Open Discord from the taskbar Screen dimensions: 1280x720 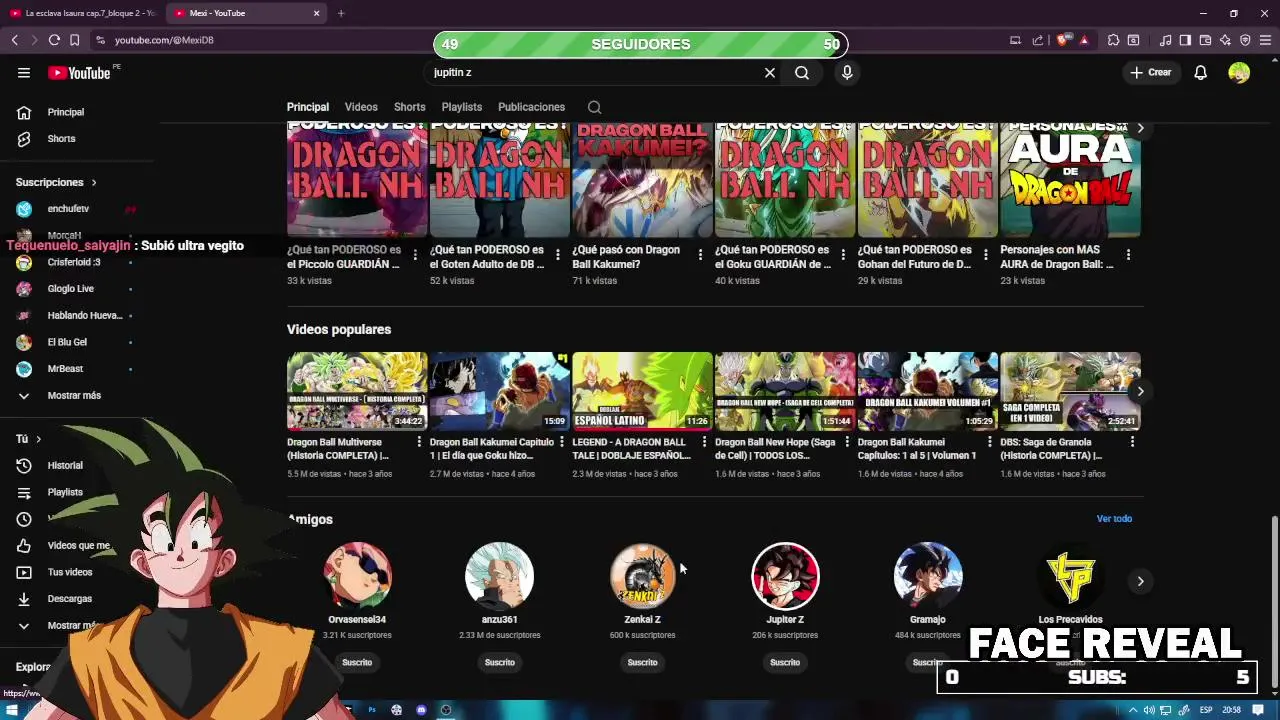click(x=421, y=710)
